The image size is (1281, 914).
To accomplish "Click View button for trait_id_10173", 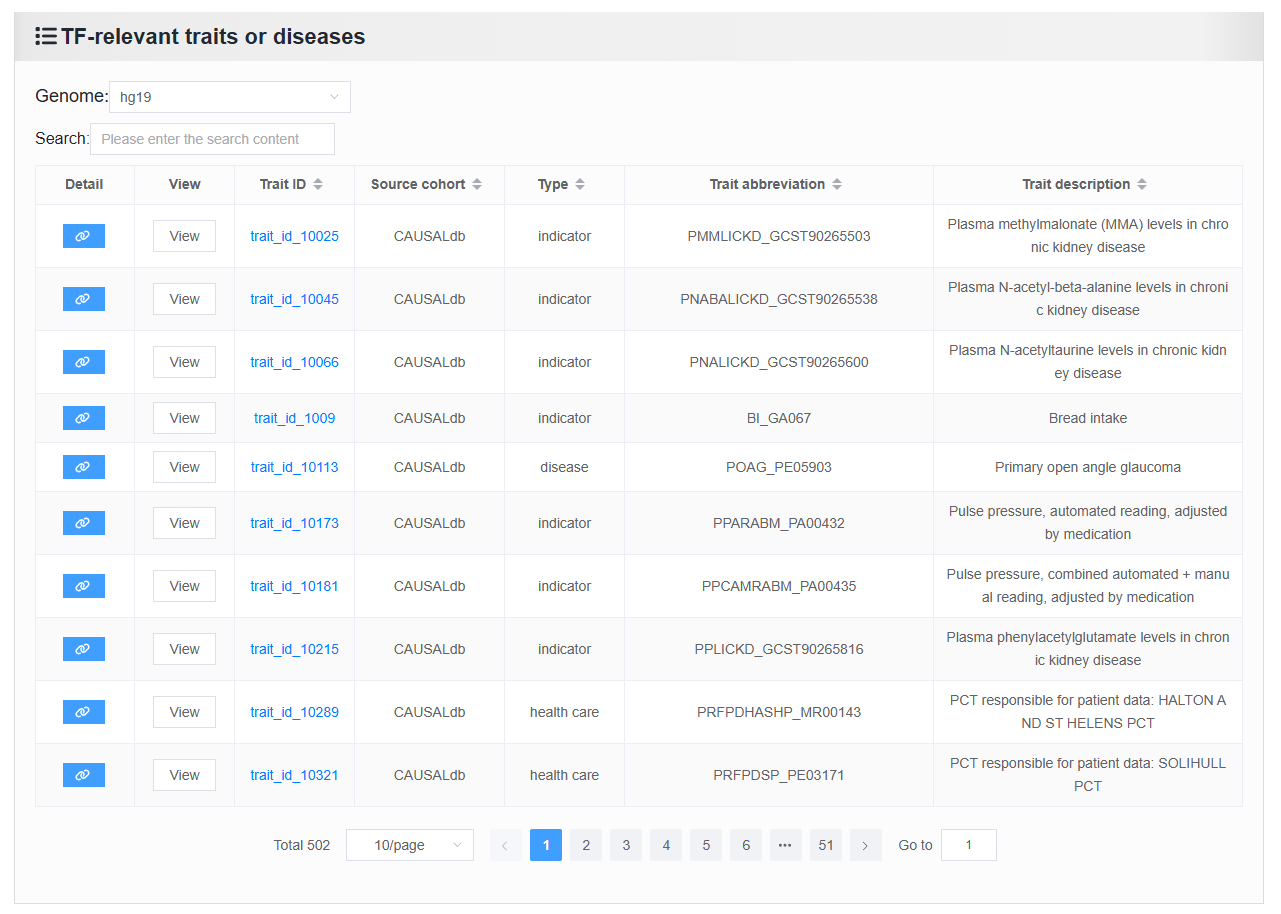I will pyautogui.click(x=184, y=523).
